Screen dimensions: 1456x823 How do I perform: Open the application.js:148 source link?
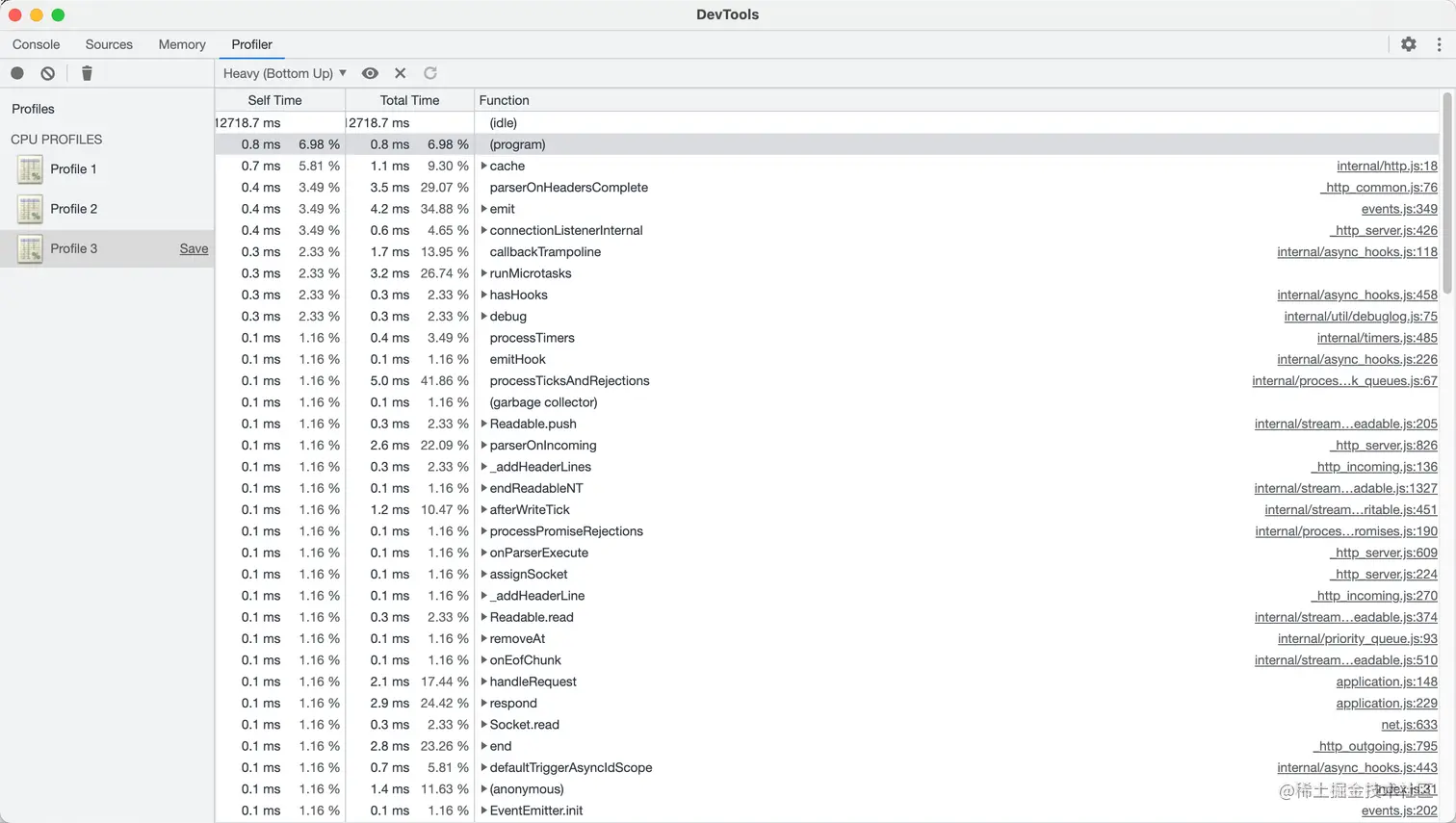1387,682
